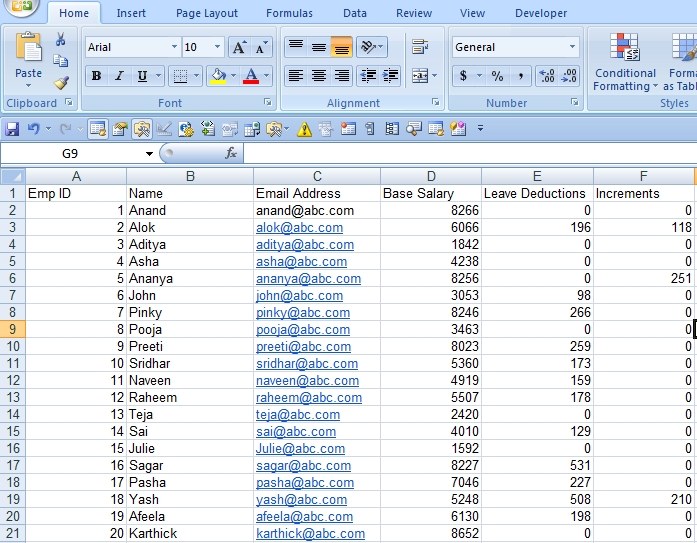Screen dimensions: 697x543
Task: Open the Name Box dropdown arrow
Action: pyautogui.click(x=149, y=154)
